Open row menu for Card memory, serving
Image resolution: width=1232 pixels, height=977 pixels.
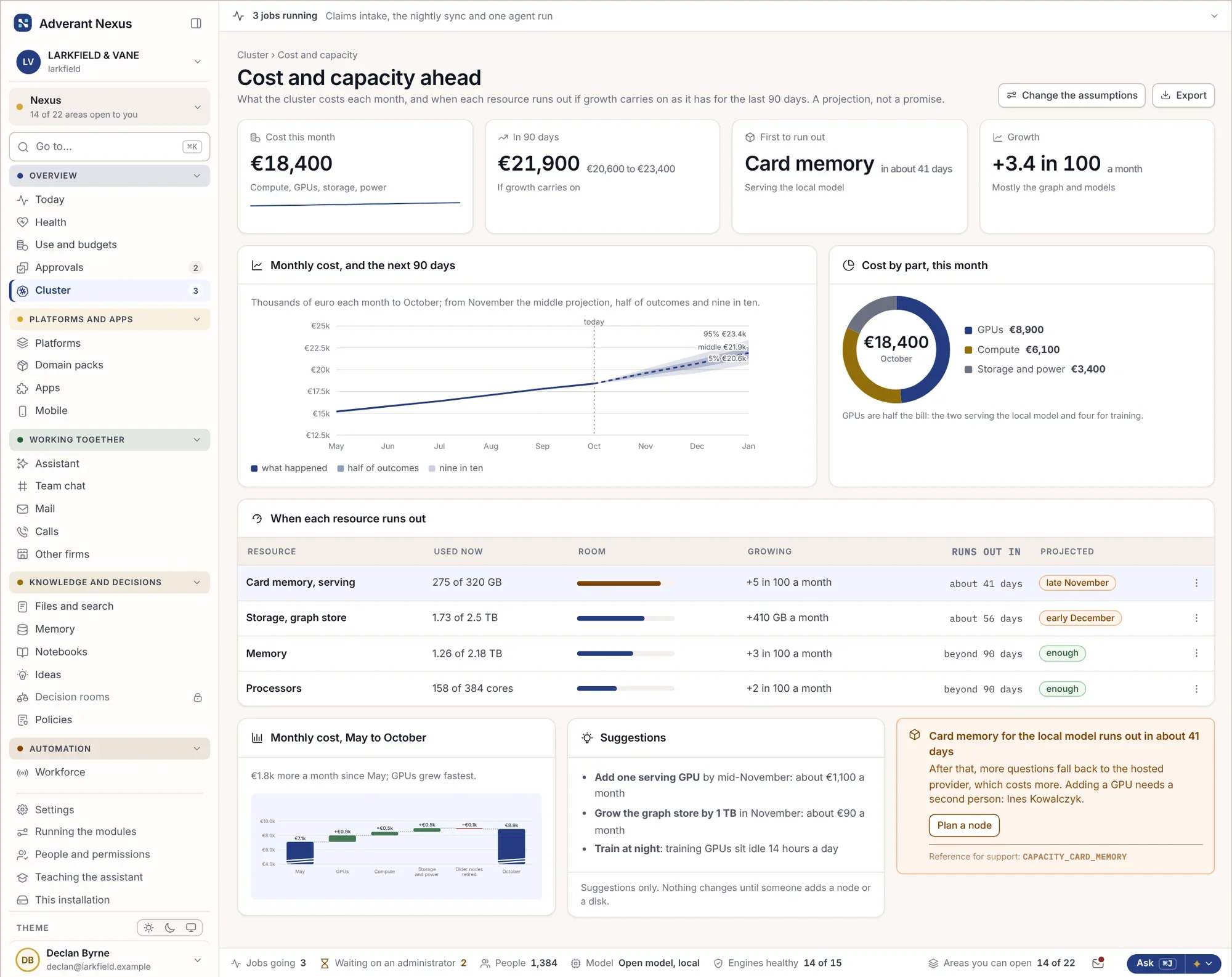tap(1196, 583)
